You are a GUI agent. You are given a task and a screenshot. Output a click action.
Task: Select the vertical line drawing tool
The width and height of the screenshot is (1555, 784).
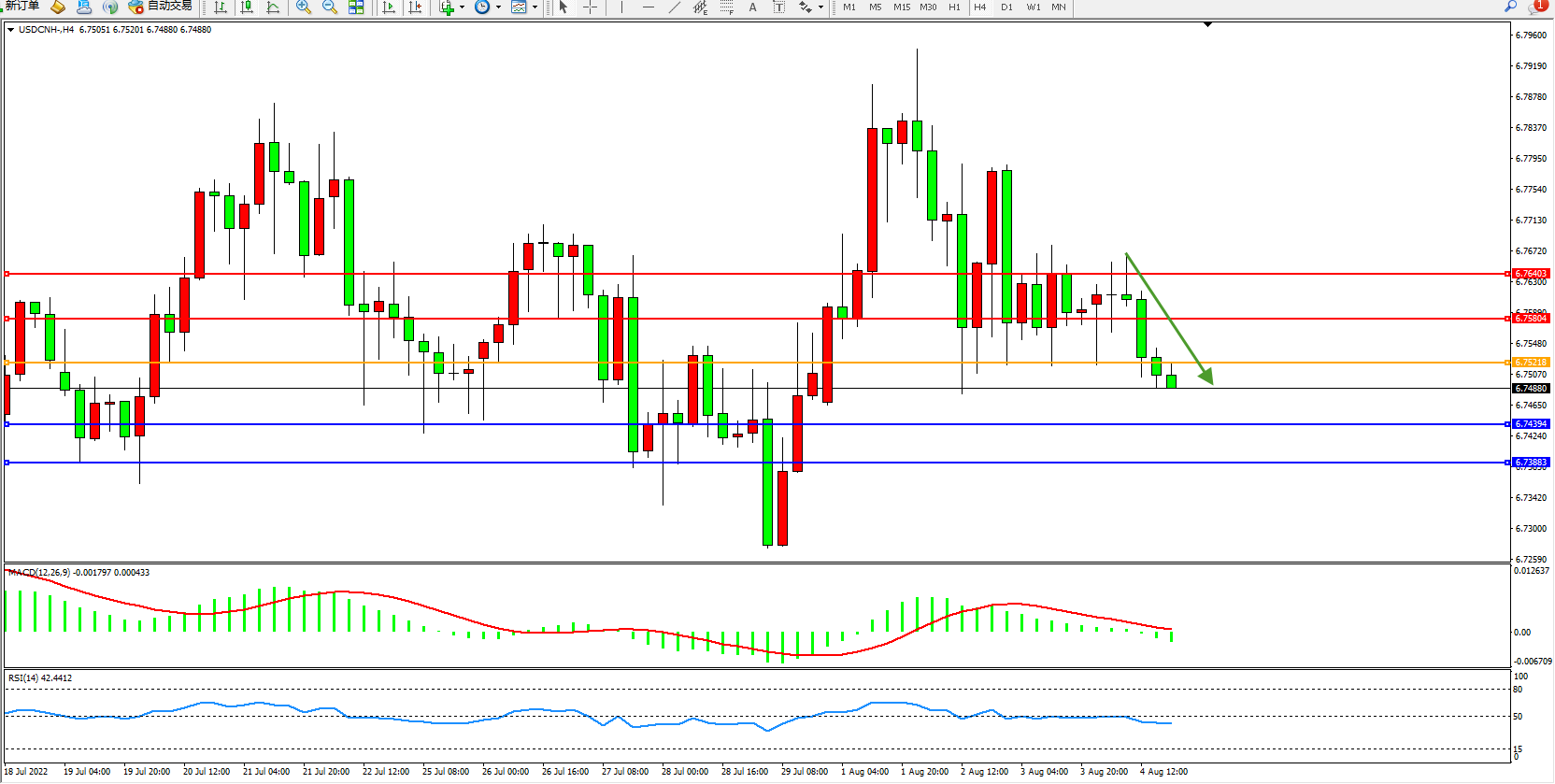pyautogui.click(x=621, y=7)
